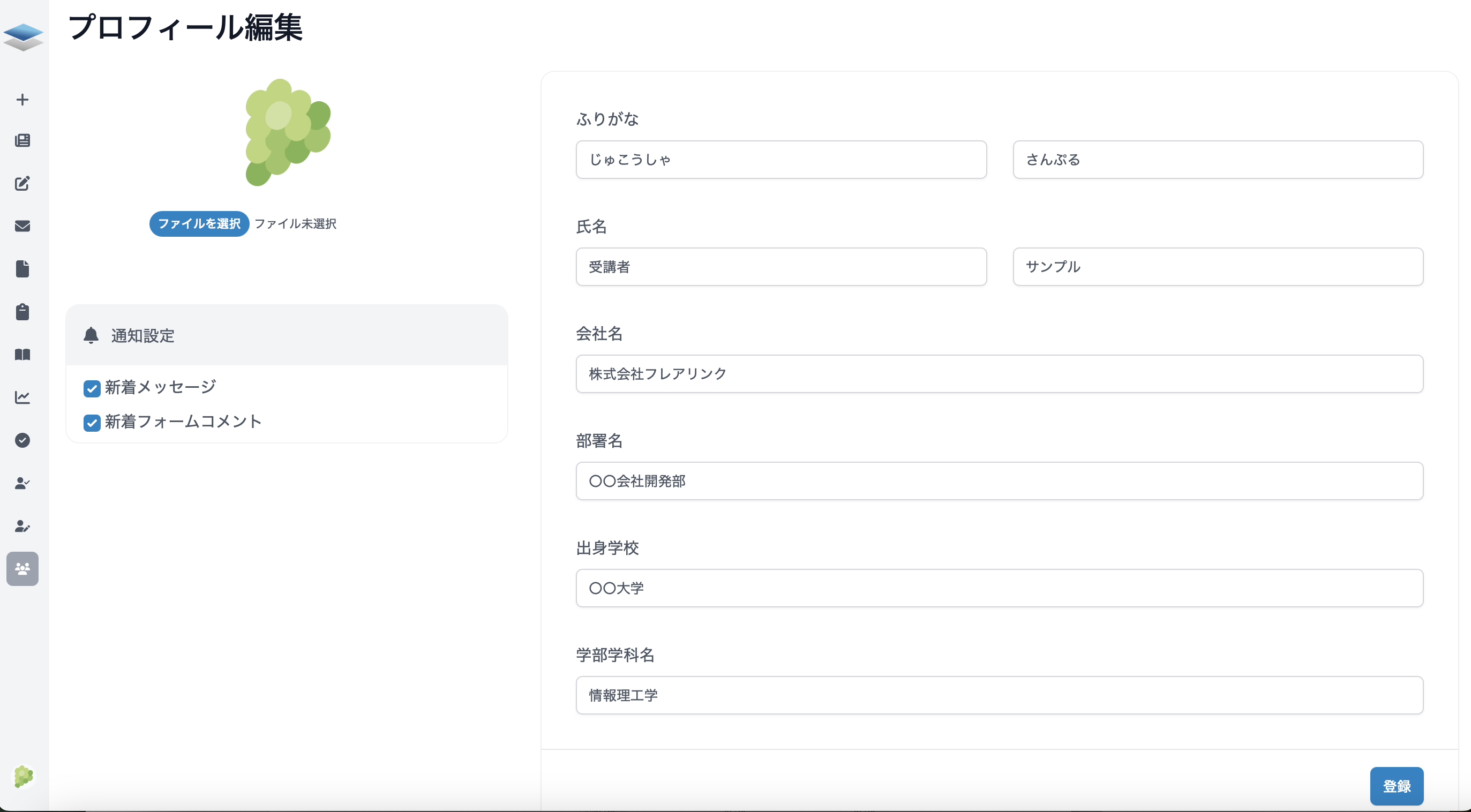The image size is (1471, 812).
Task: Open the documents file icon in sidebar
Action: coord(22,269)
